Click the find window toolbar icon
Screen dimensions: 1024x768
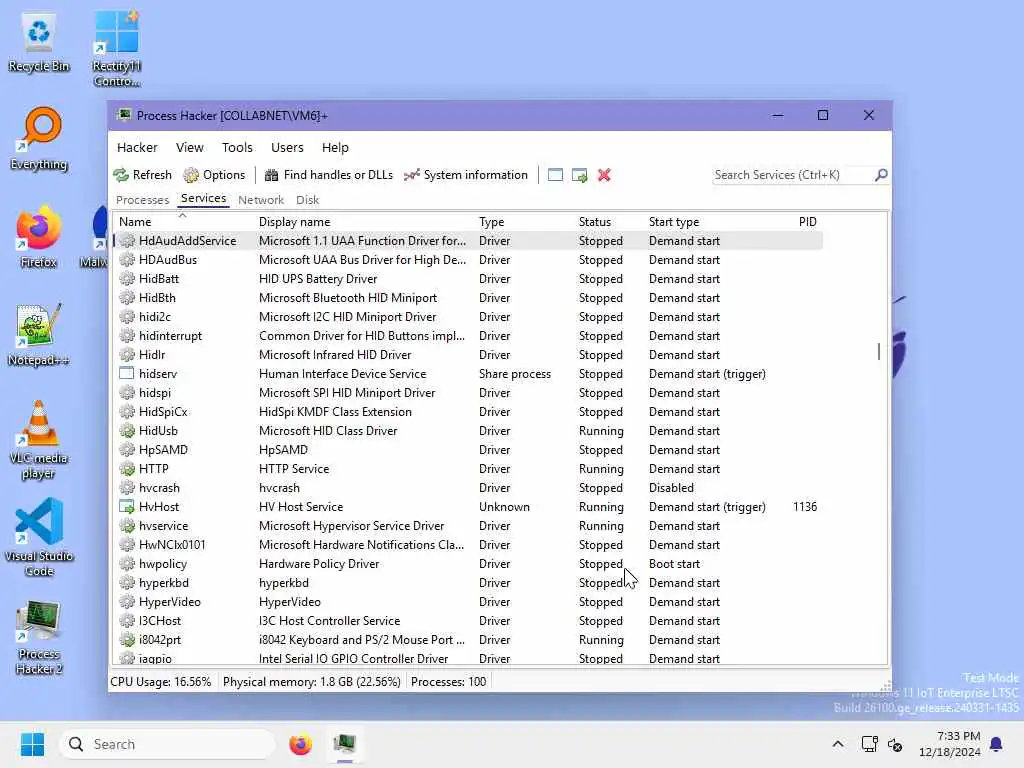coord(555,175)
